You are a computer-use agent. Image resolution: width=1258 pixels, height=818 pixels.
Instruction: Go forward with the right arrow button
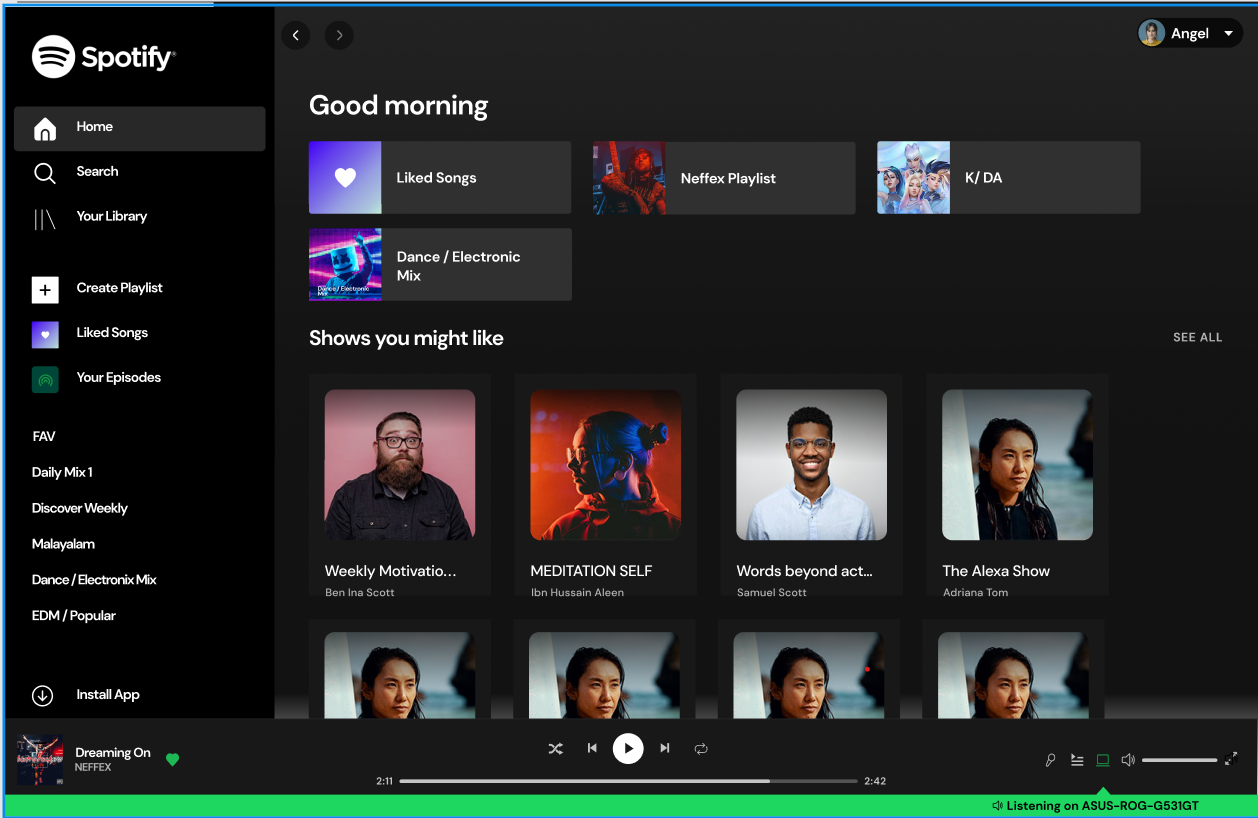339,35
